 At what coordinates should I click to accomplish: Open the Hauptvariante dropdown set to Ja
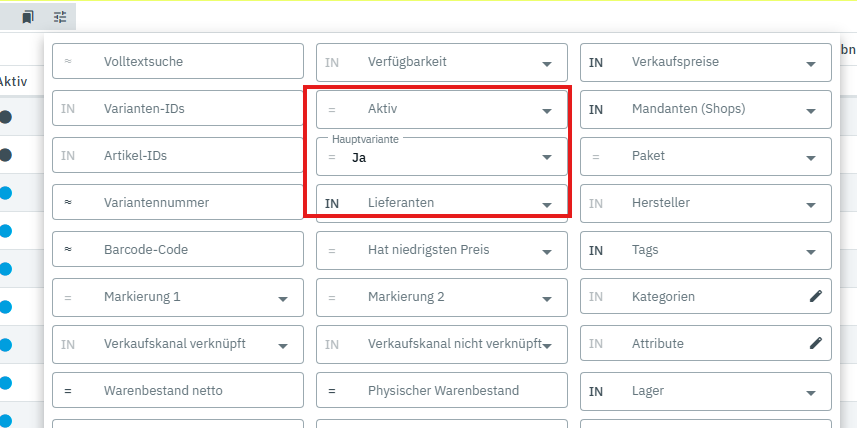(x=546, y=157)
